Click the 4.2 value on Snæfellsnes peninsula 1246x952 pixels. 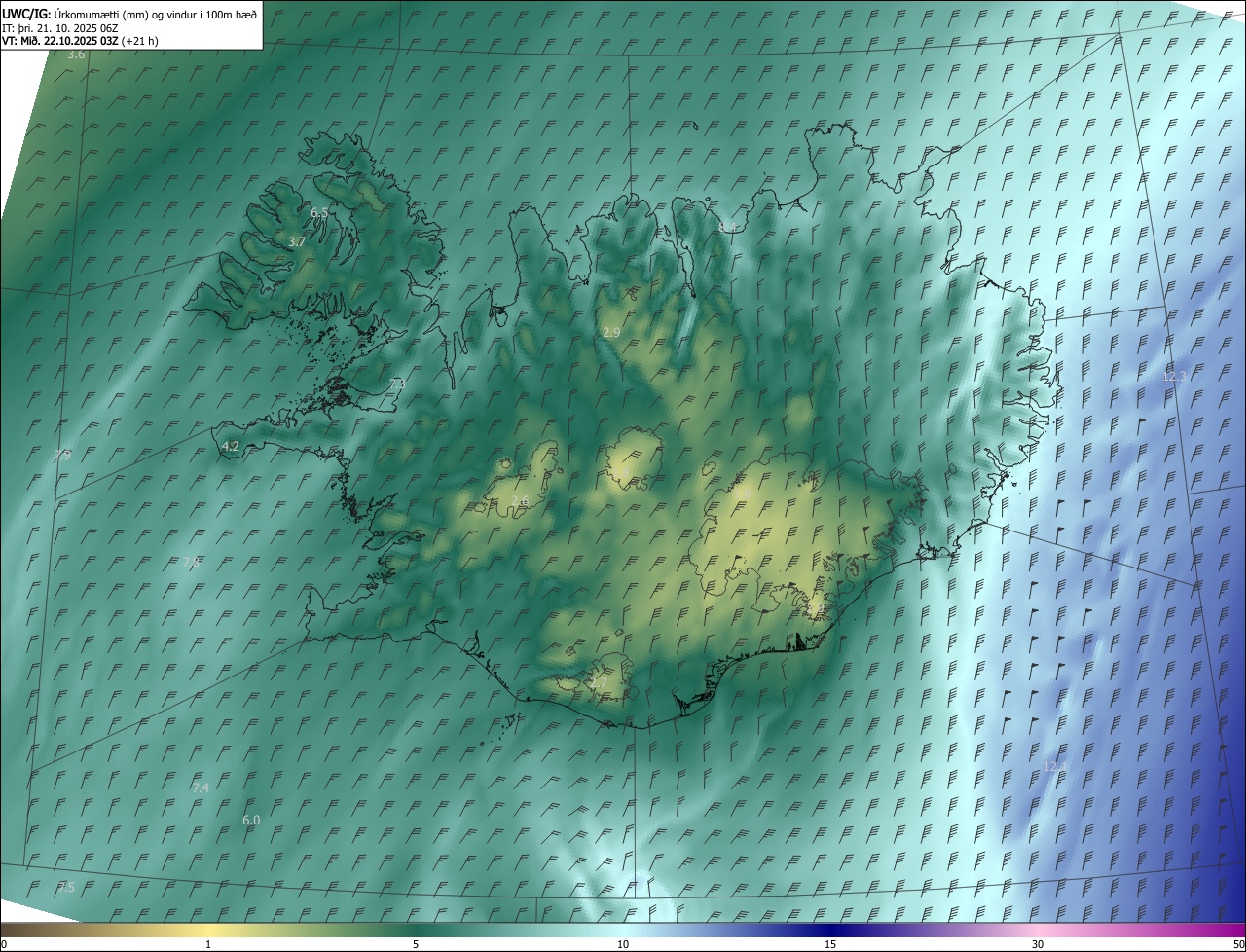[x=231, y=446]
